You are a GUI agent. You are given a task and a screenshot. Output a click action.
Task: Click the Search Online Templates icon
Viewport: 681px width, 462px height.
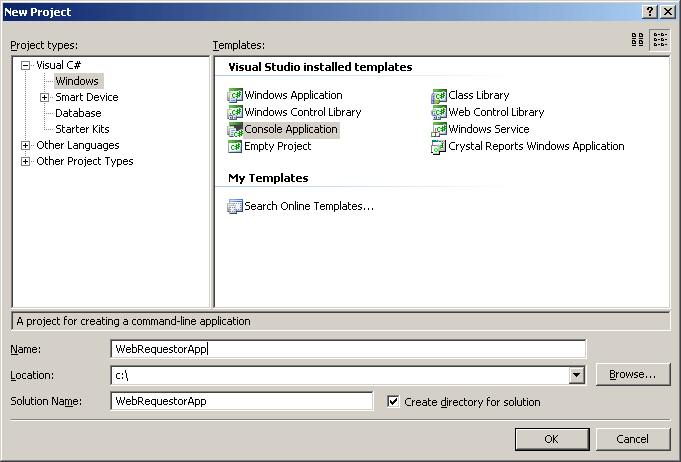coord(235,207)
